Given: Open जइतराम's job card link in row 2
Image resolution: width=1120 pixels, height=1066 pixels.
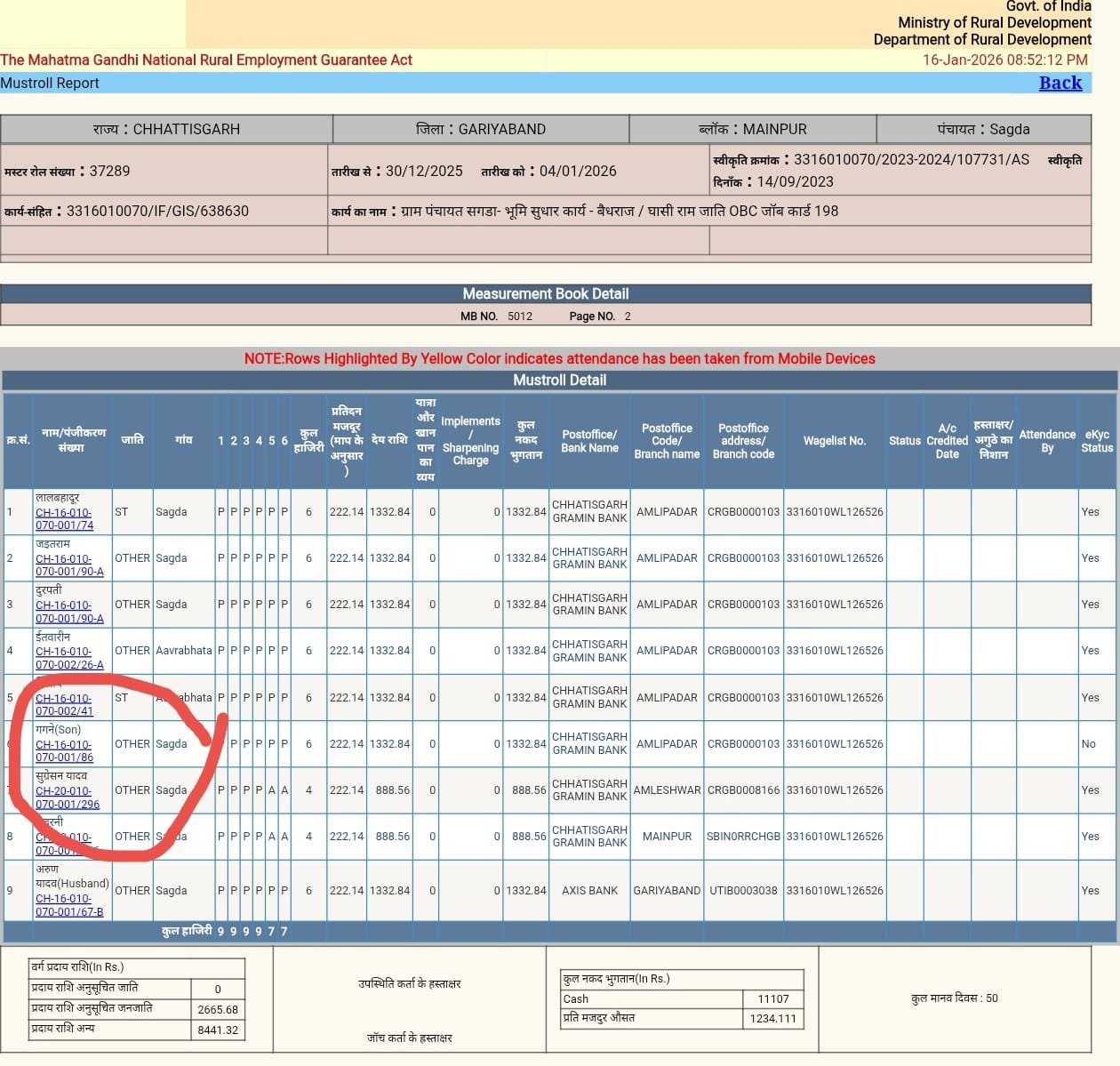Looking at the screenshot, I should 68,565.
